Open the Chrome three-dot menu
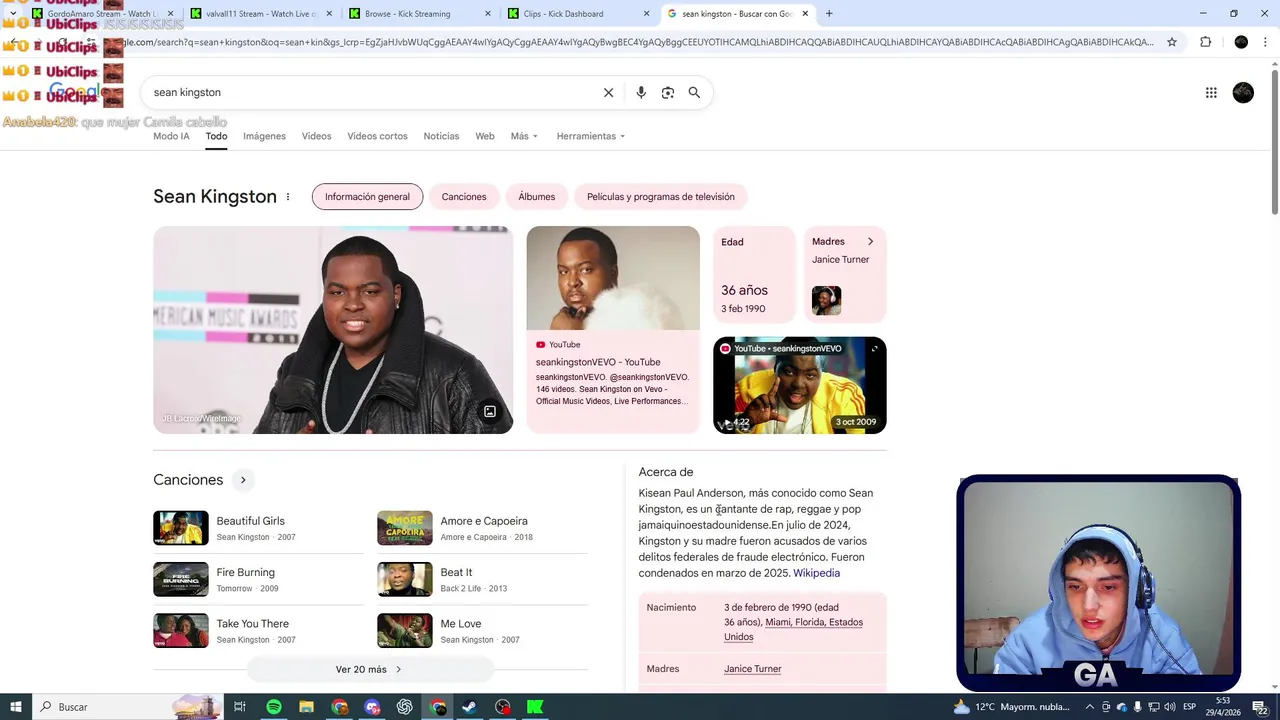Screen dimensions: 1280x720 click(x=1266, y=42)
